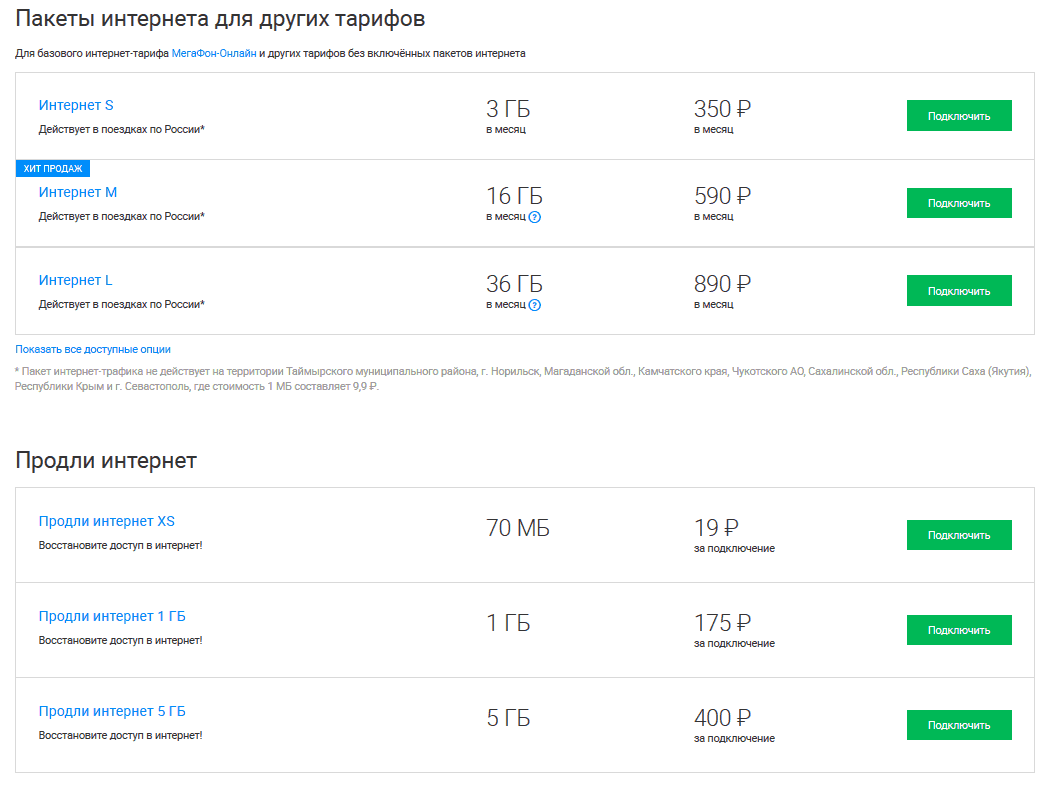Open the Продли интернет 5 ГБ title link
This screenshot has height=798, width=1043.
pos(112,711)
